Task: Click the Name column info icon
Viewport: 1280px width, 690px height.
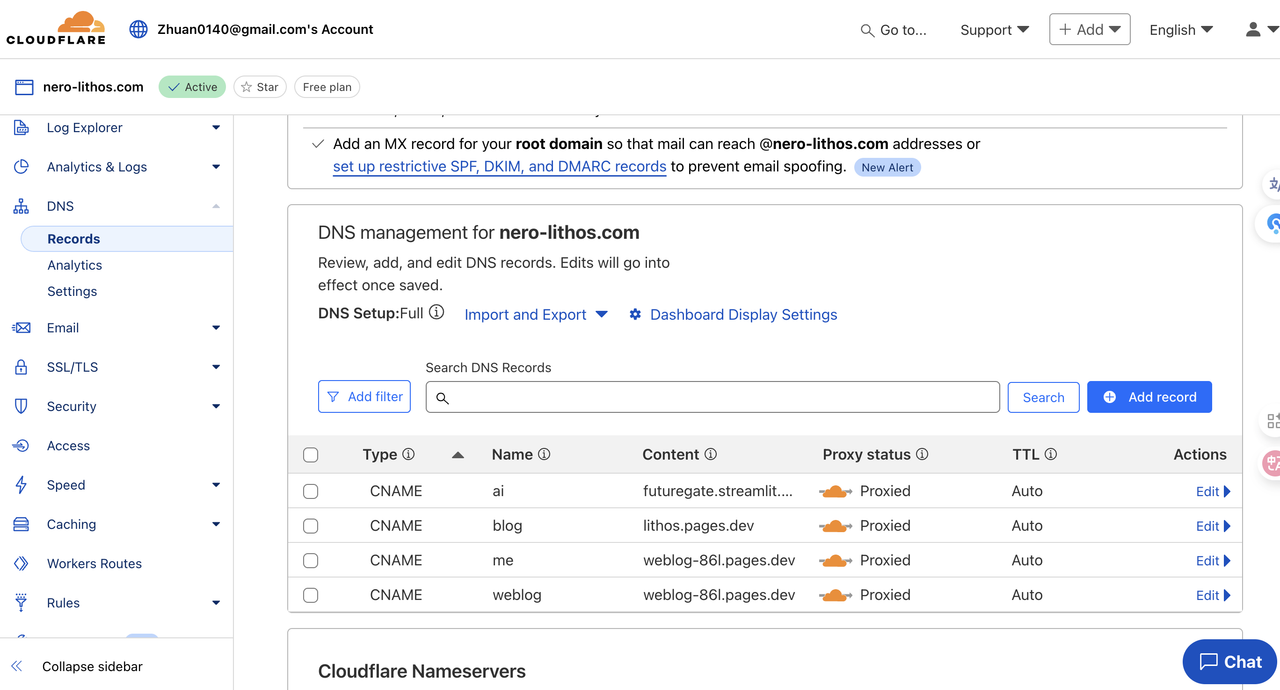Action: click(x=544, y=454)
